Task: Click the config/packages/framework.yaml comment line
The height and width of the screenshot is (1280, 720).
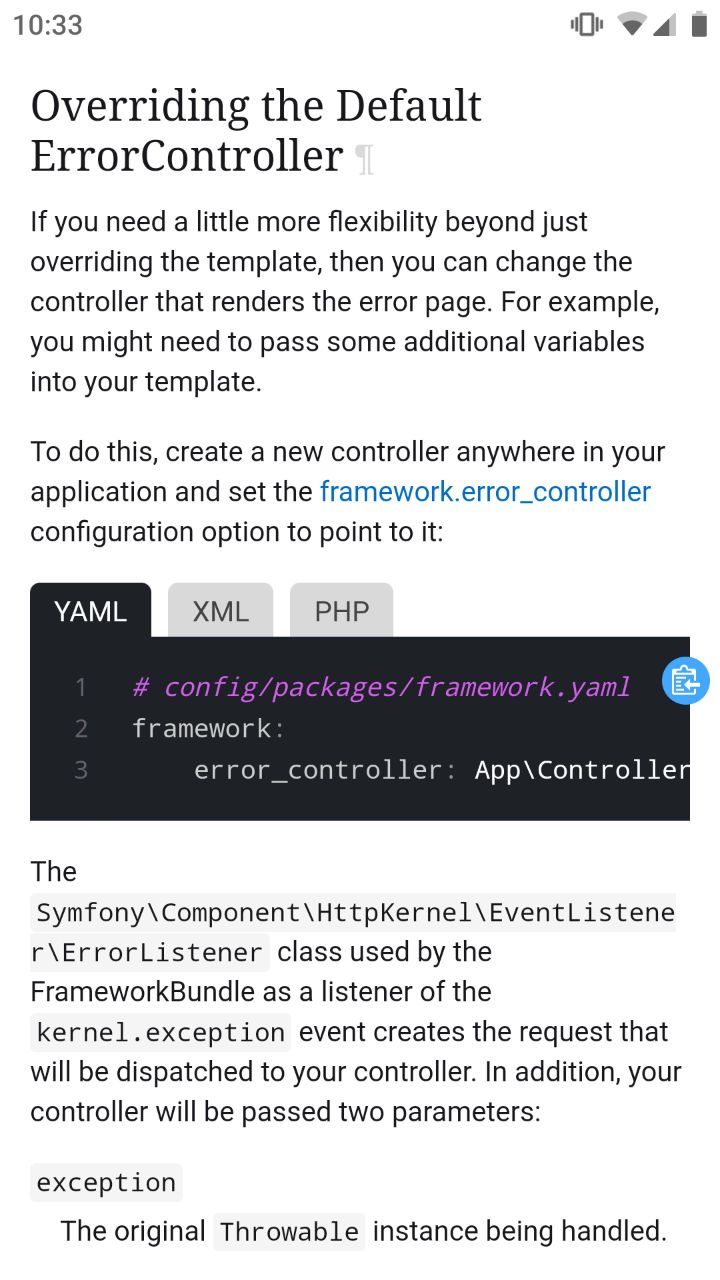Action: tap(381, 687)
